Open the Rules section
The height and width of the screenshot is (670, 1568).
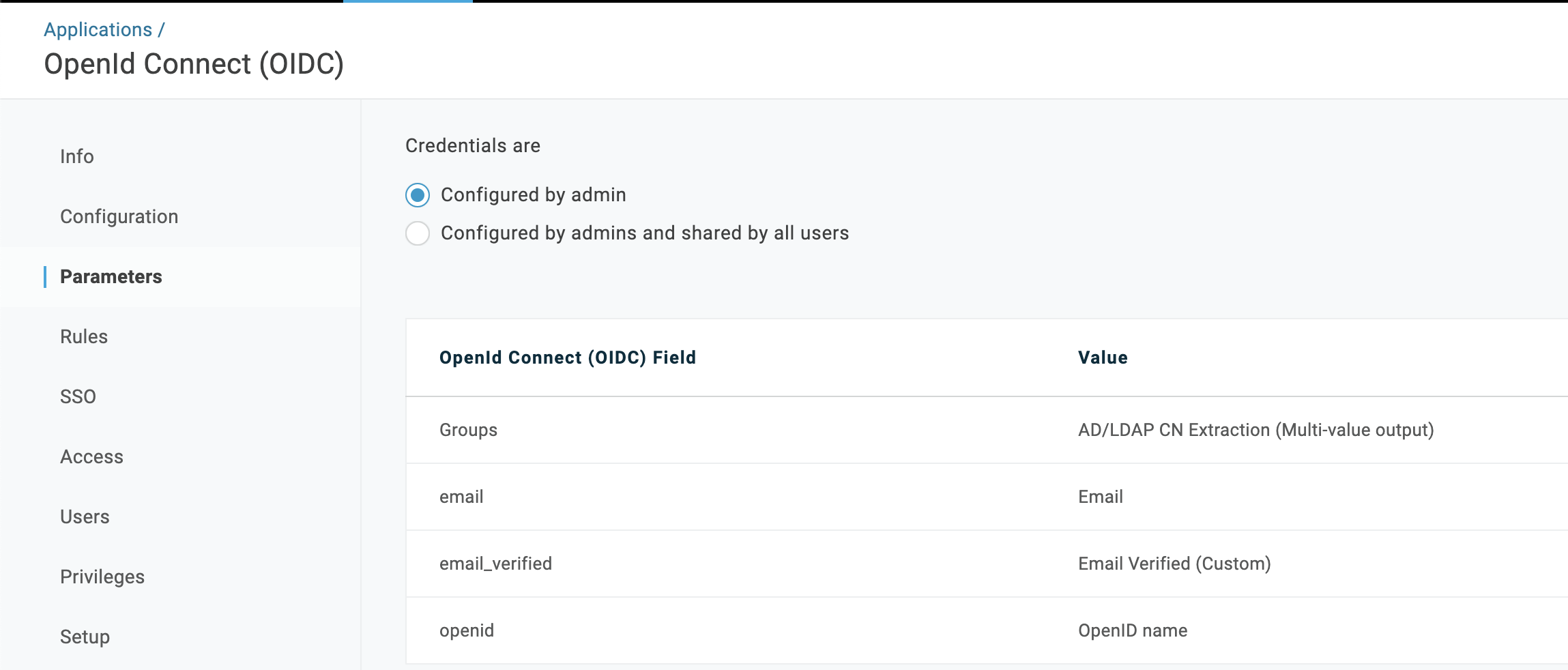84,336
